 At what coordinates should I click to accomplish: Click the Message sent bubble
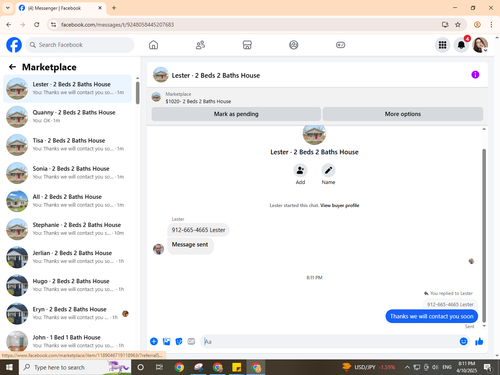pyautogui.click(x=190, y=245)
